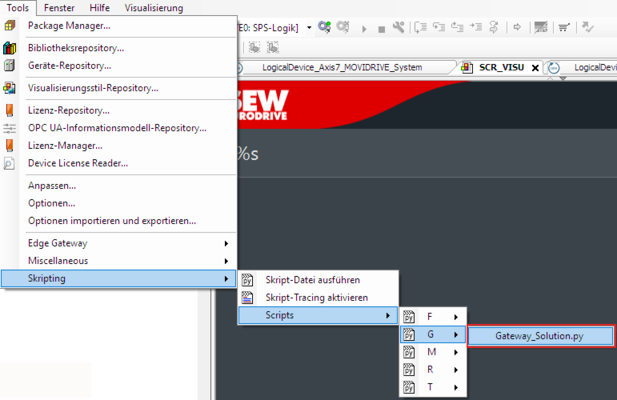Screen dimensions: 617x400
Task: Click the OPC UA-Informationsmodell-Repository icon
Action: pyautogui.click(x=9, y=128)
